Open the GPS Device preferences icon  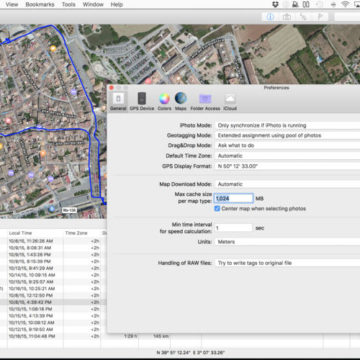point(142,101)
